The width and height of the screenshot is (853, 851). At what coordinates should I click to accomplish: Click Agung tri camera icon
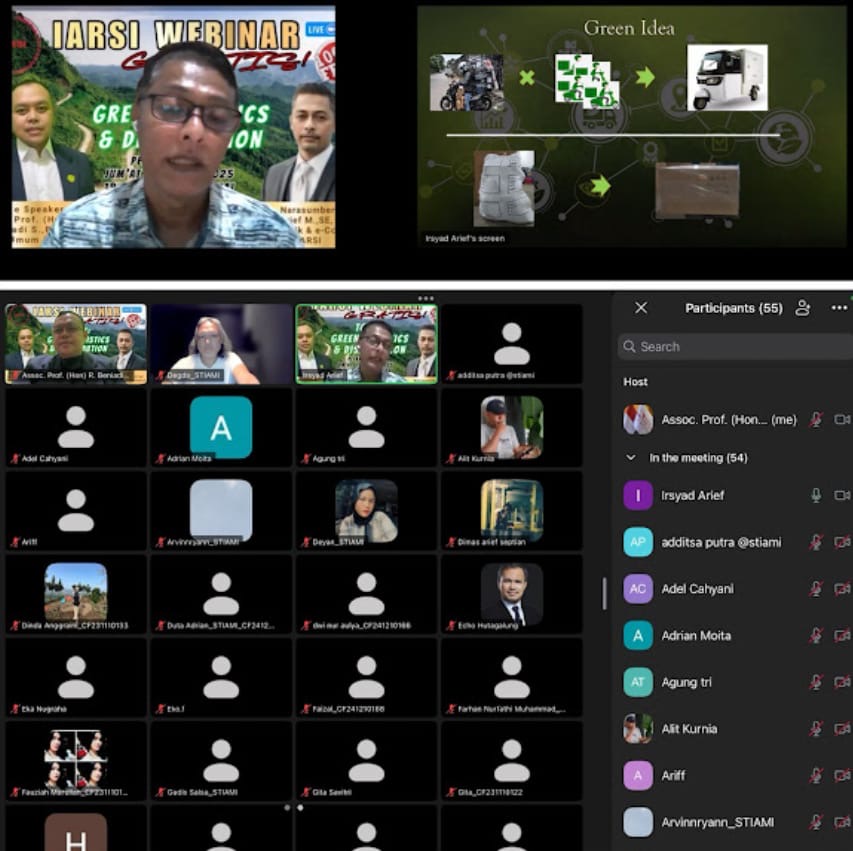pos(842,682)
